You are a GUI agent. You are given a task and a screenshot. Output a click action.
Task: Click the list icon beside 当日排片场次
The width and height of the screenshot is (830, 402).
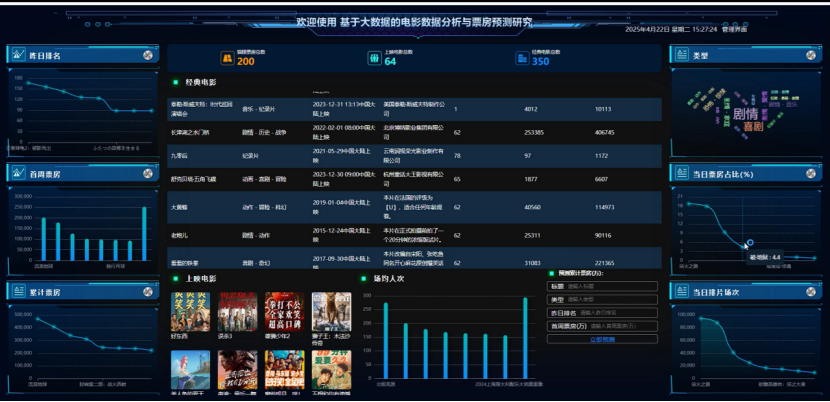(681, 291)
